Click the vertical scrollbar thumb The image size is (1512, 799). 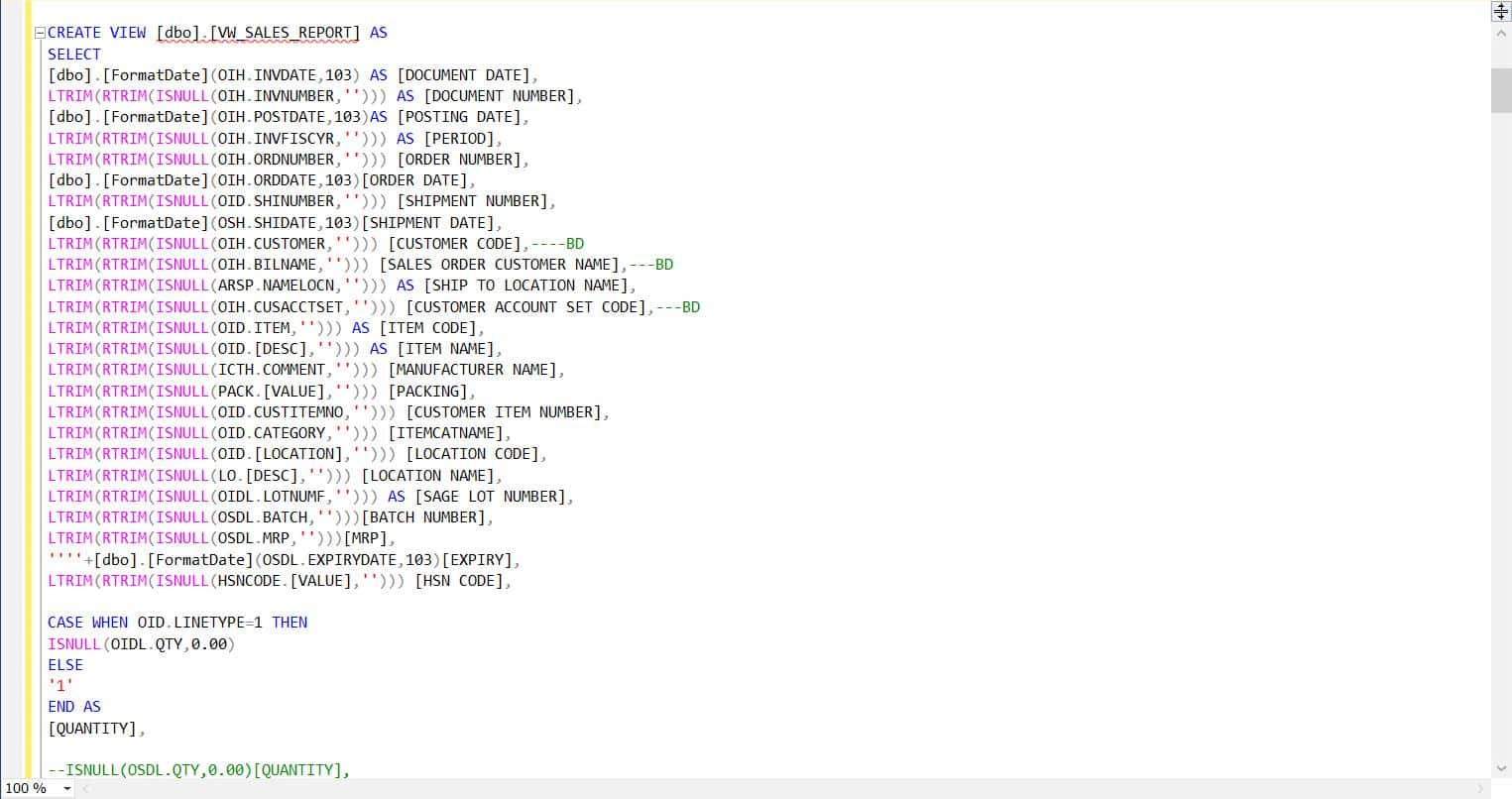tap(1501, 91)
